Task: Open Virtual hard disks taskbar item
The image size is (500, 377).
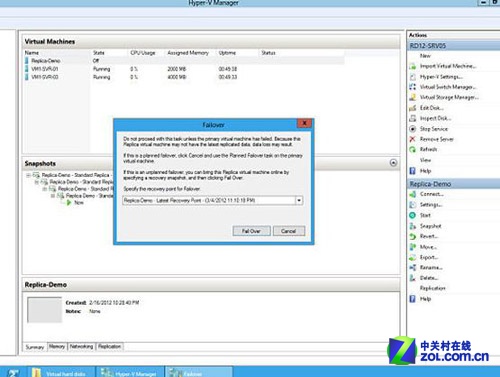Action: click(x=61, y=372)
